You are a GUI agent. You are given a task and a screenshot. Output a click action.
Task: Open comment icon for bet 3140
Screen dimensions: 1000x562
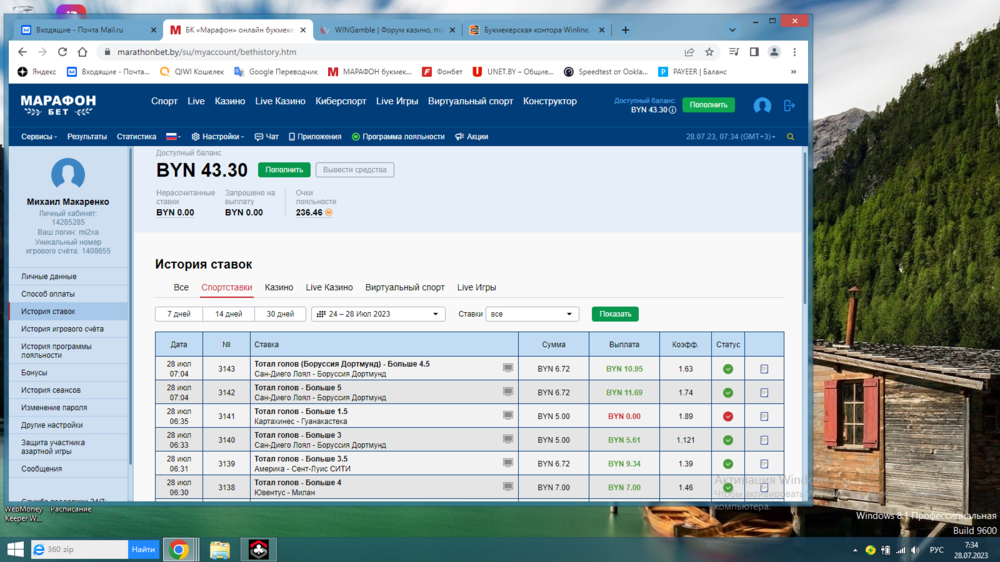(508, 439)
